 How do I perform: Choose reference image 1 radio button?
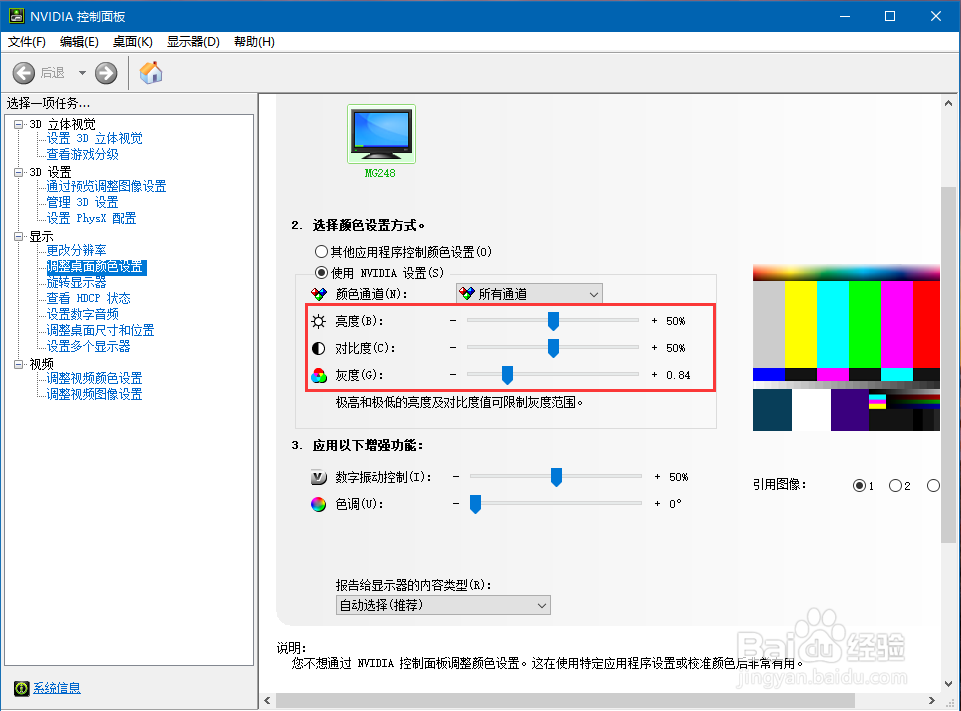[x=859, y=485]
